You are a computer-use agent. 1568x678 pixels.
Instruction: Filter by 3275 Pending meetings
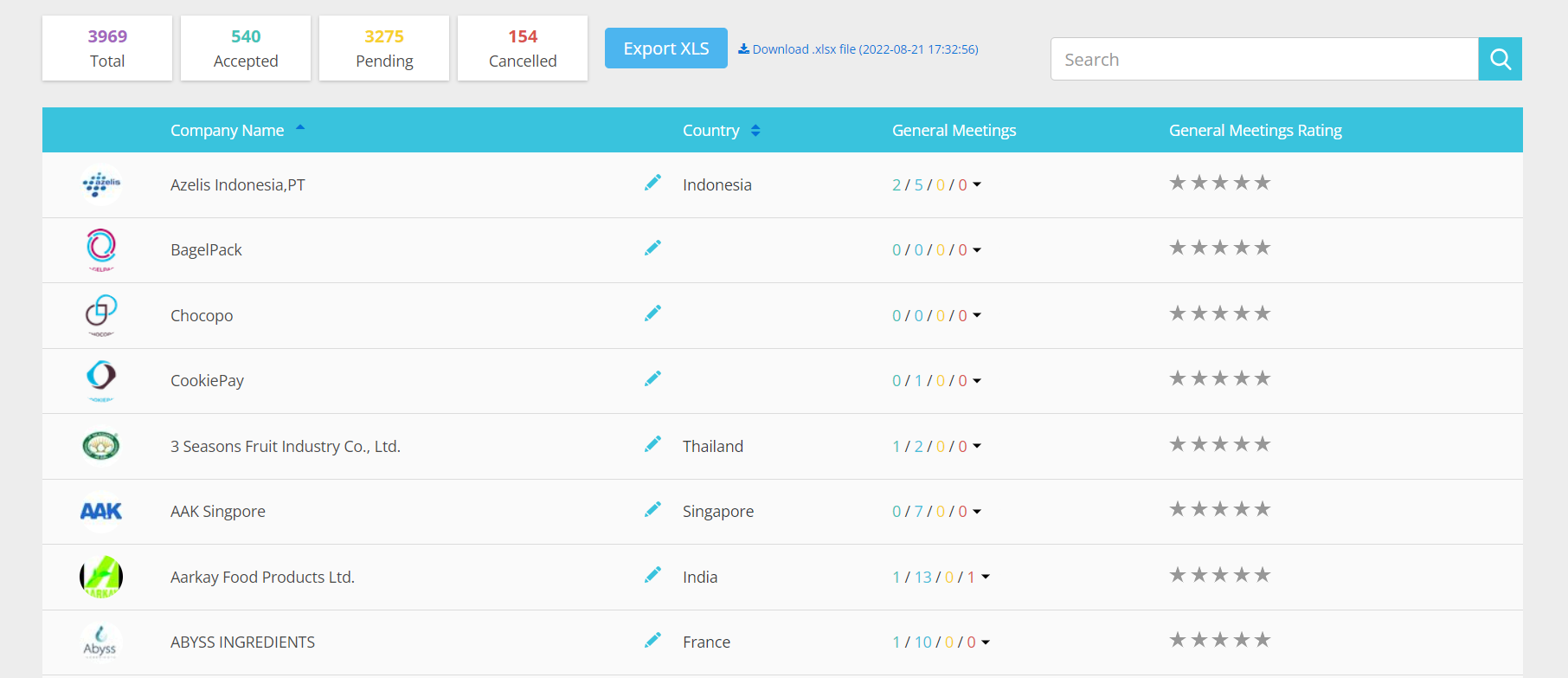pos(384,48)
